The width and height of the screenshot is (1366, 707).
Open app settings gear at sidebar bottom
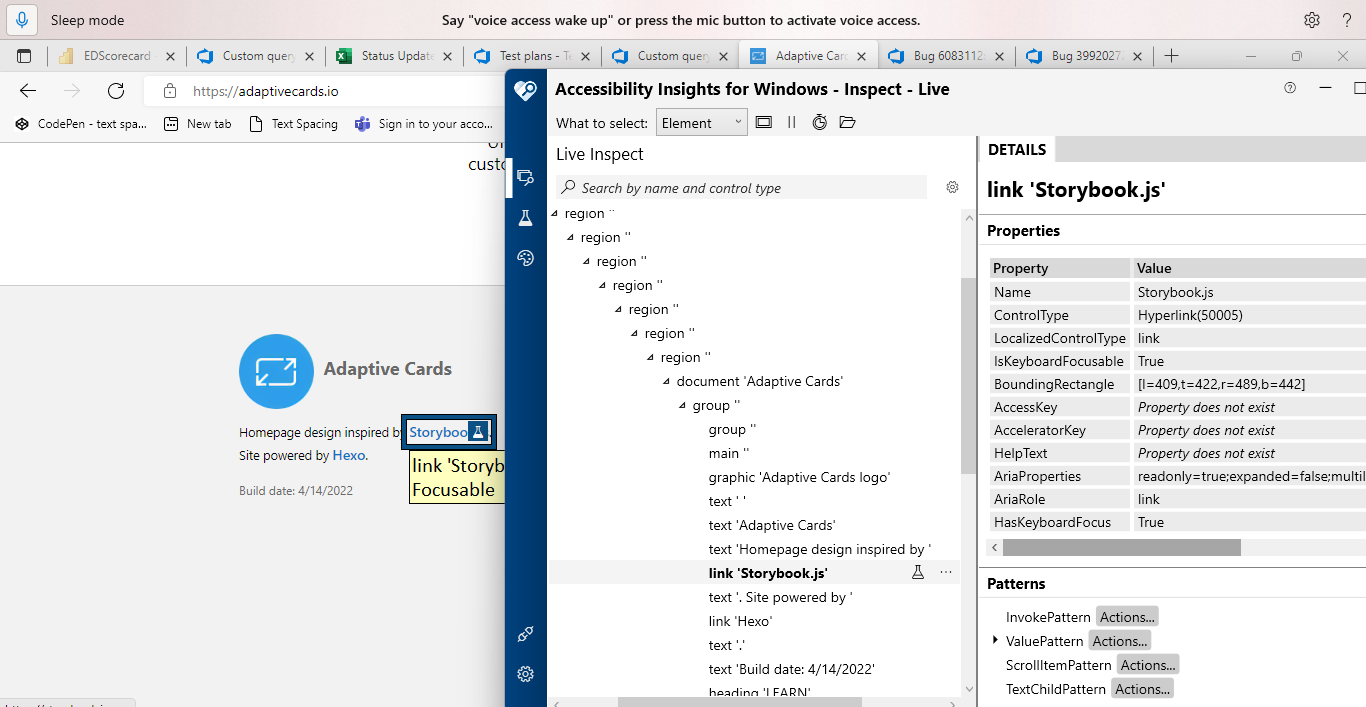(x=525, y=674)
